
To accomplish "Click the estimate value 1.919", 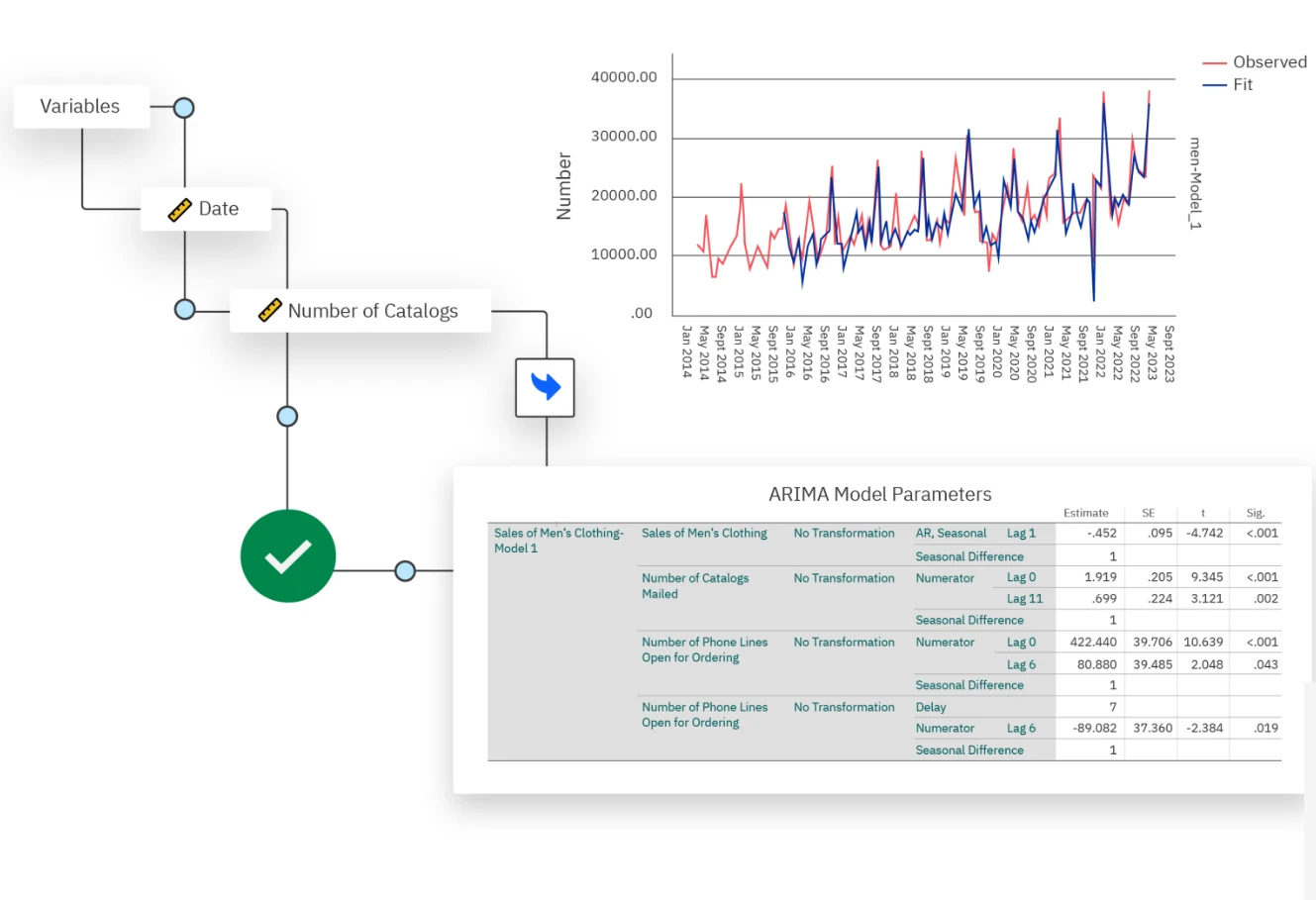I will [x=1100, y=576].
